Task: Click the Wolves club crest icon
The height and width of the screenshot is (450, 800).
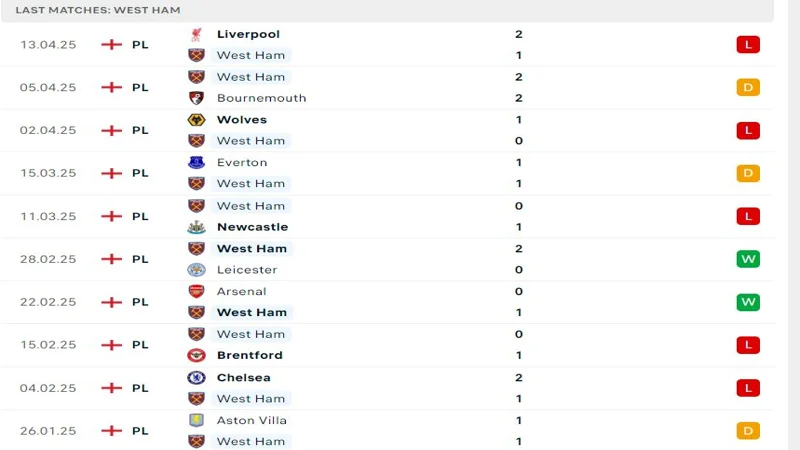Action: (196, 120)
